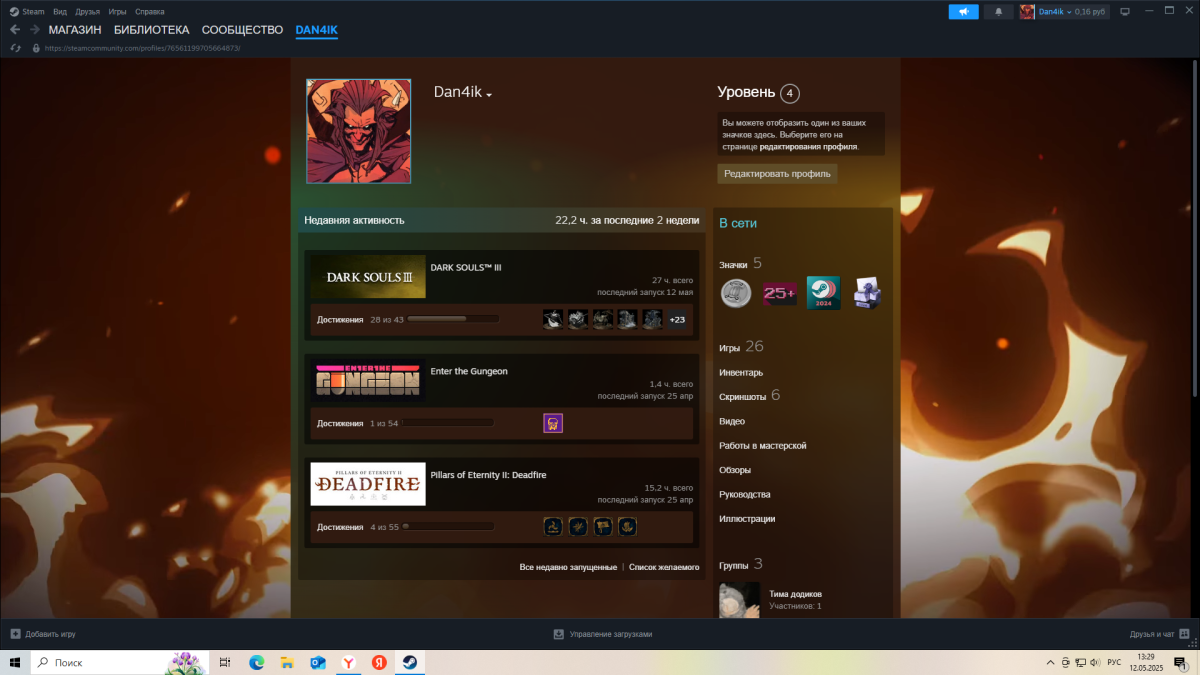Open the Инвентарь link

click(741, 372)
